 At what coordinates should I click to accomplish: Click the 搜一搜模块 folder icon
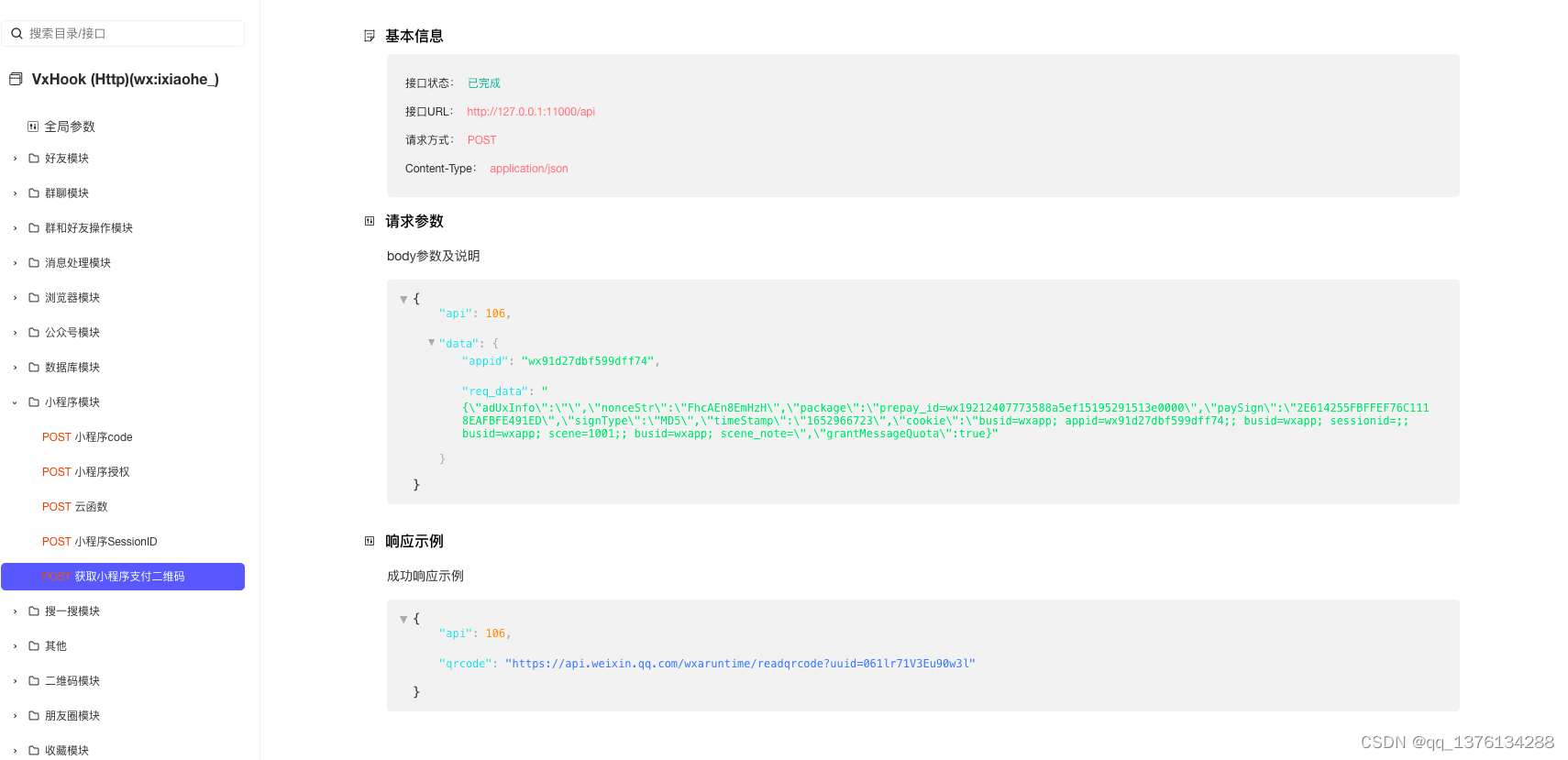click(34, 611)
